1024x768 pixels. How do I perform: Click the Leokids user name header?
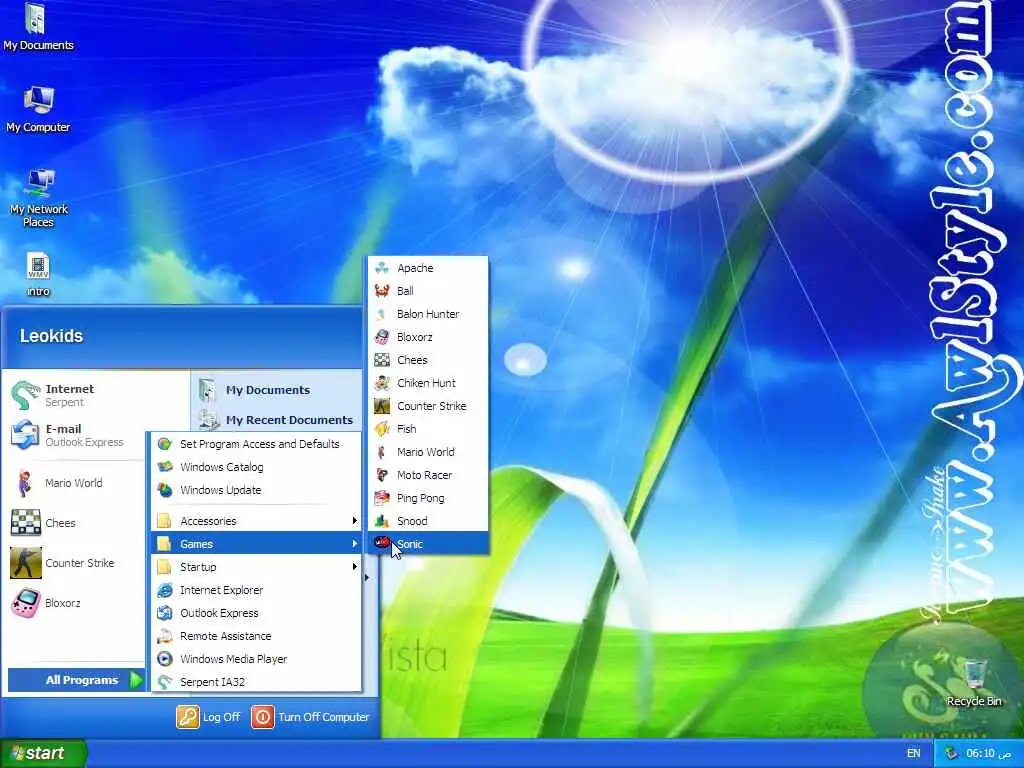pos(51,336)
